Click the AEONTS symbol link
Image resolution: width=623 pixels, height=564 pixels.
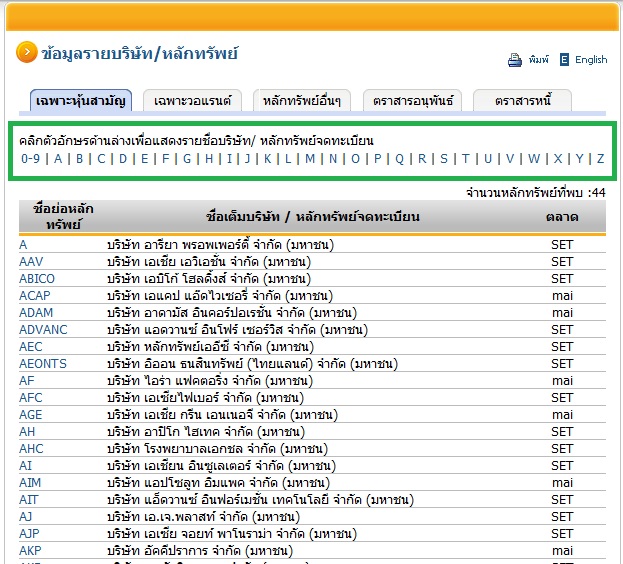click(43, 364)
